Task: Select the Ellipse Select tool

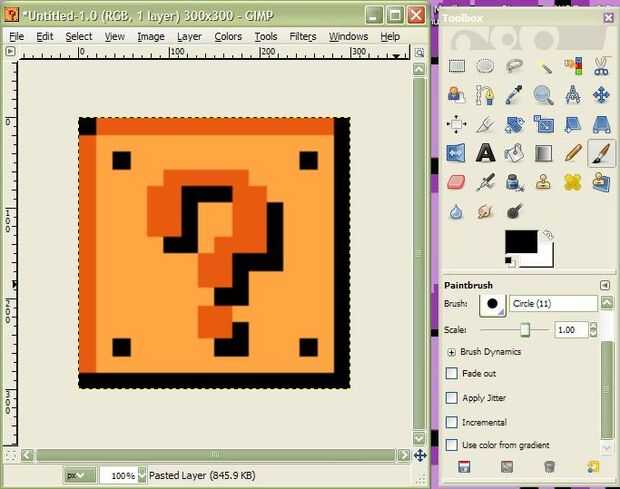Action: [x=485, y=66]
